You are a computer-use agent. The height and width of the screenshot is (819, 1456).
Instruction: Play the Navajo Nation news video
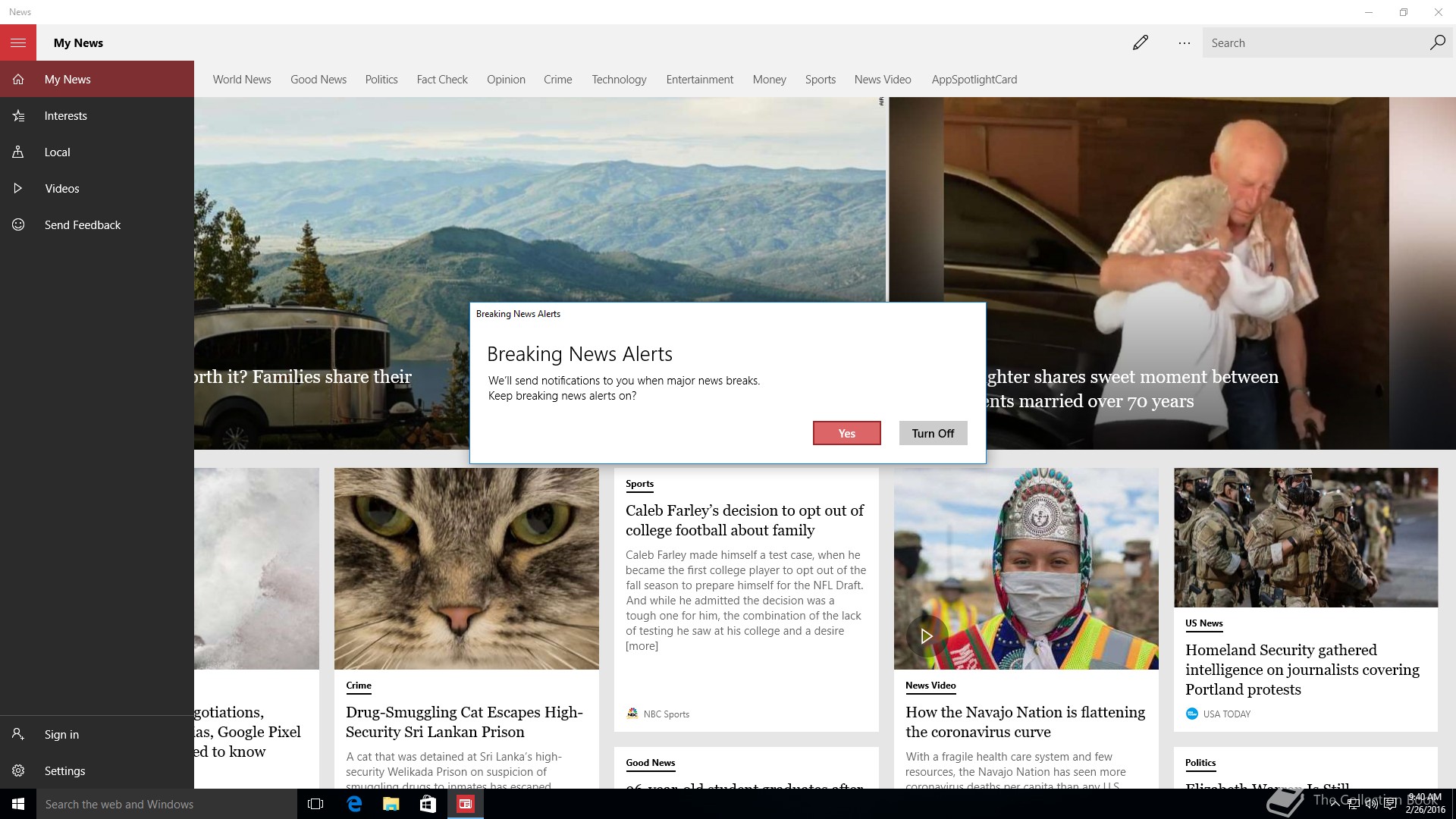pos(926,635)
